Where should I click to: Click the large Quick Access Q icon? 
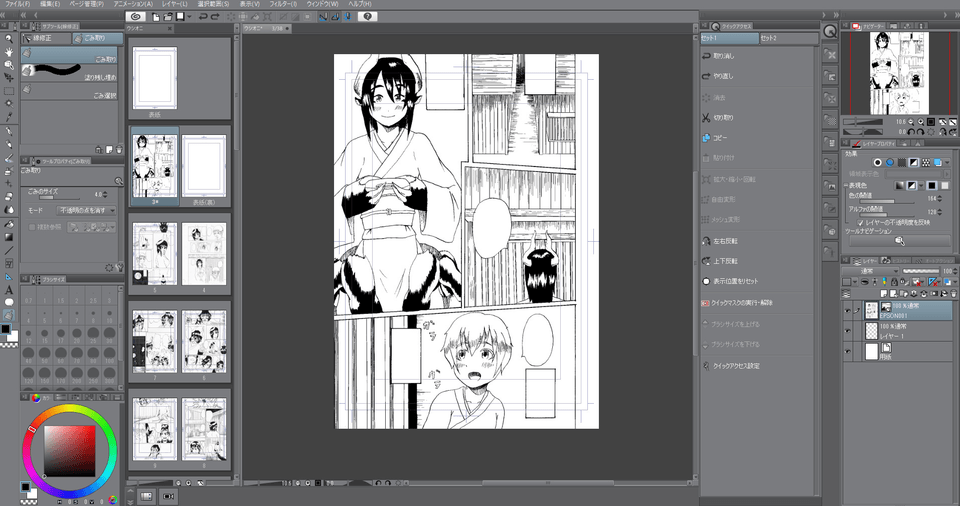[x=830, y=32]
